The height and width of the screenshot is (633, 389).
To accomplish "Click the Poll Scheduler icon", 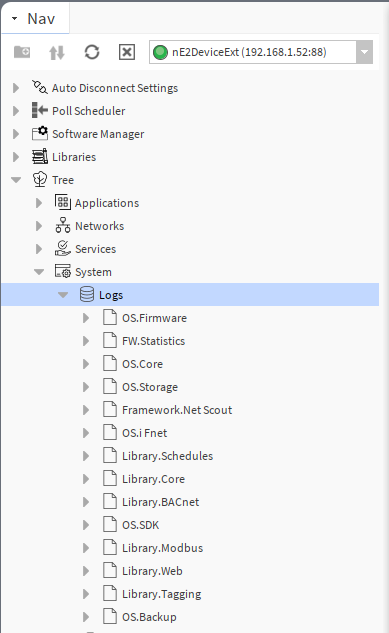I will coord(40,110).
